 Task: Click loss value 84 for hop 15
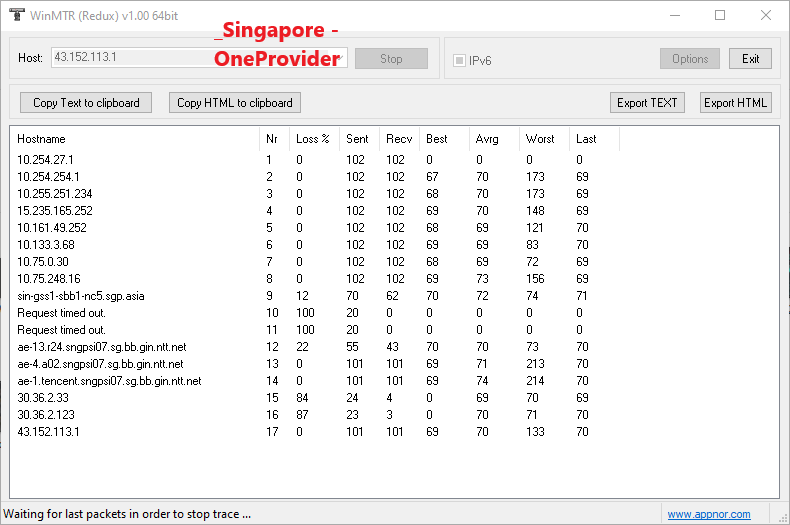302,398
